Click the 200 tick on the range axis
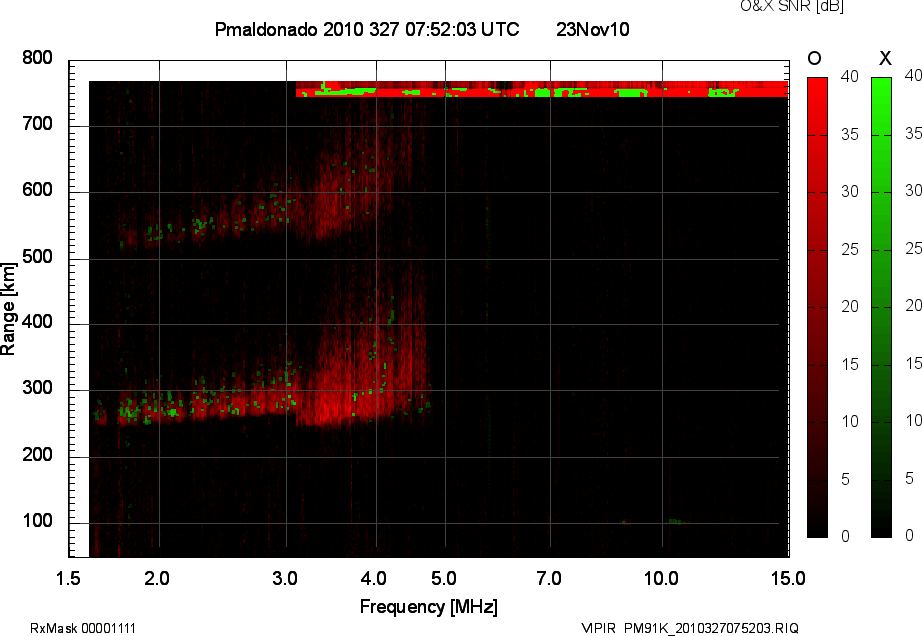 (x=38, y=454)
